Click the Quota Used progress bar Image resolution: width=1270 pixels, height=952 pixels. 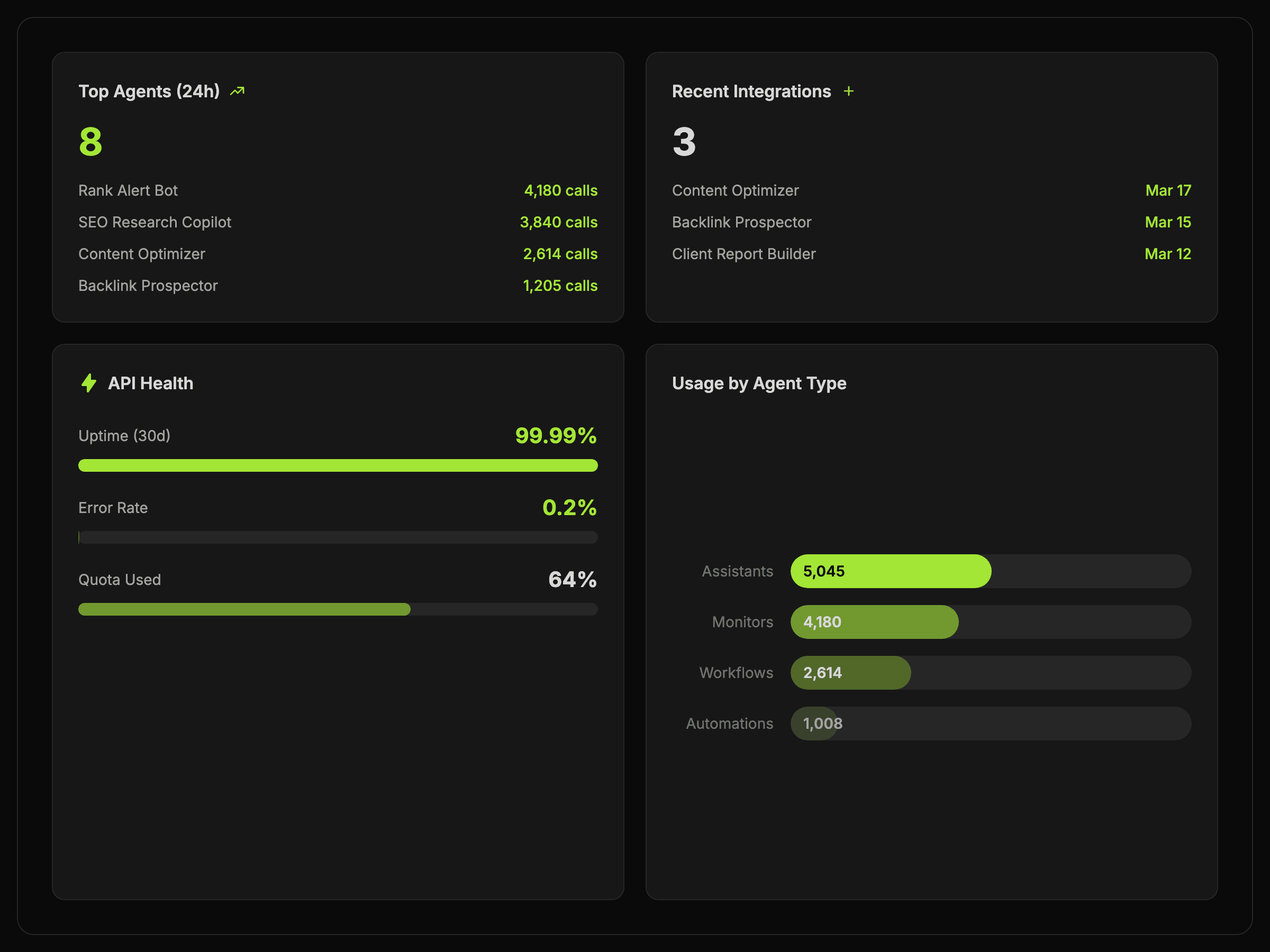338,609
